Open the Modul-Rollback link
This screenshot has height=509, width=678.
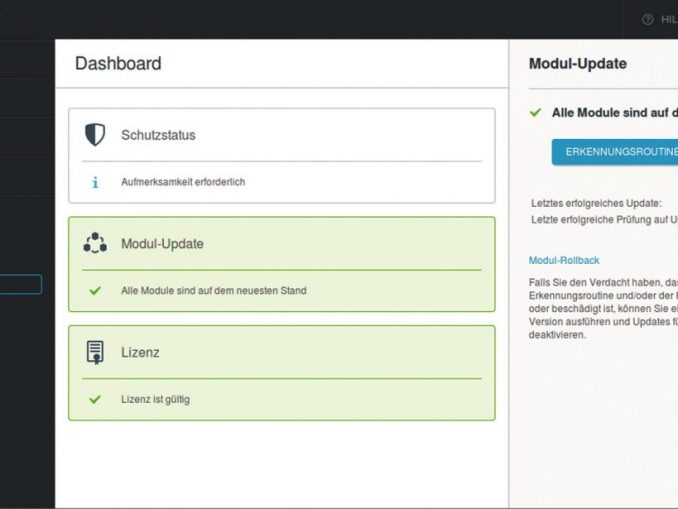tap(564, 260)
